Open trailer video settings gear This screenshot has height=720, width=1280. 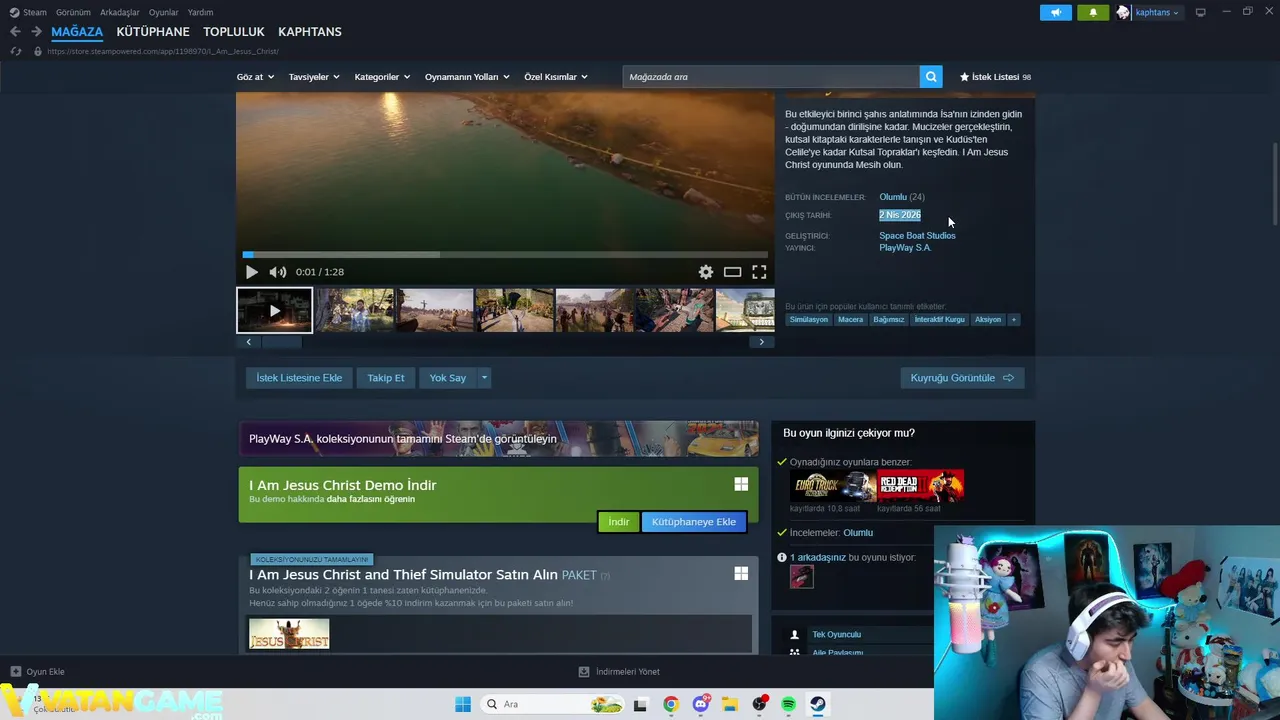[706, 272]
